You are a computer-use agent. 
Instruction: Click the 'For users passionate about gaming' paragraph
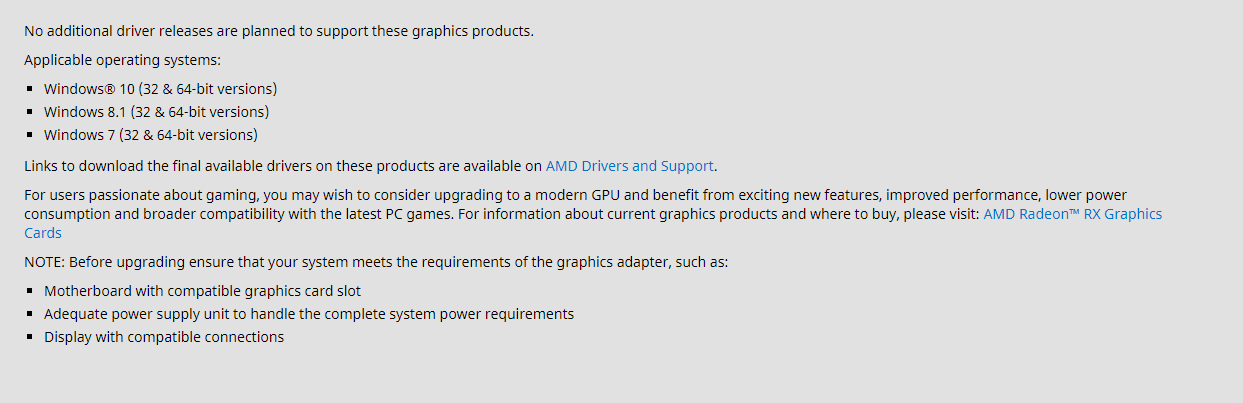click(x=500, y=195)
